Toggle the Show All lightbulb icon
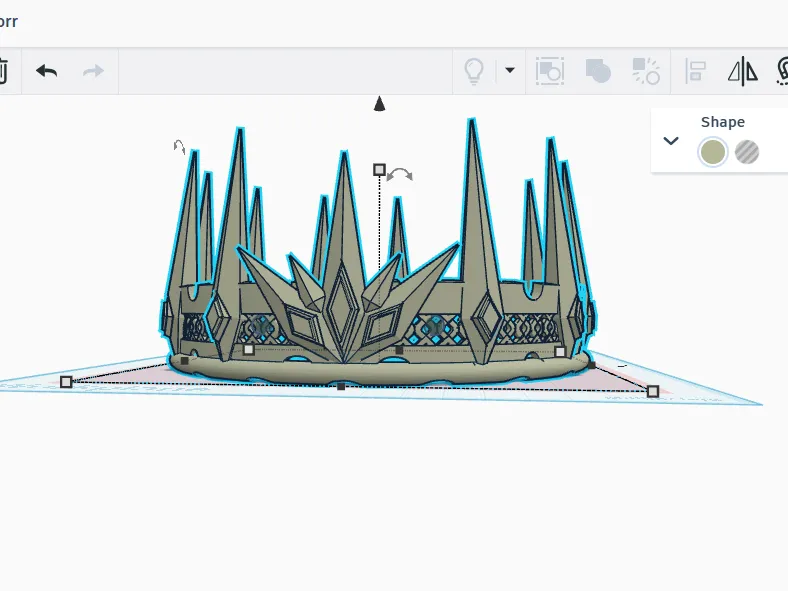The width and height of the screenshot is (788, 591). click(473, 71)
